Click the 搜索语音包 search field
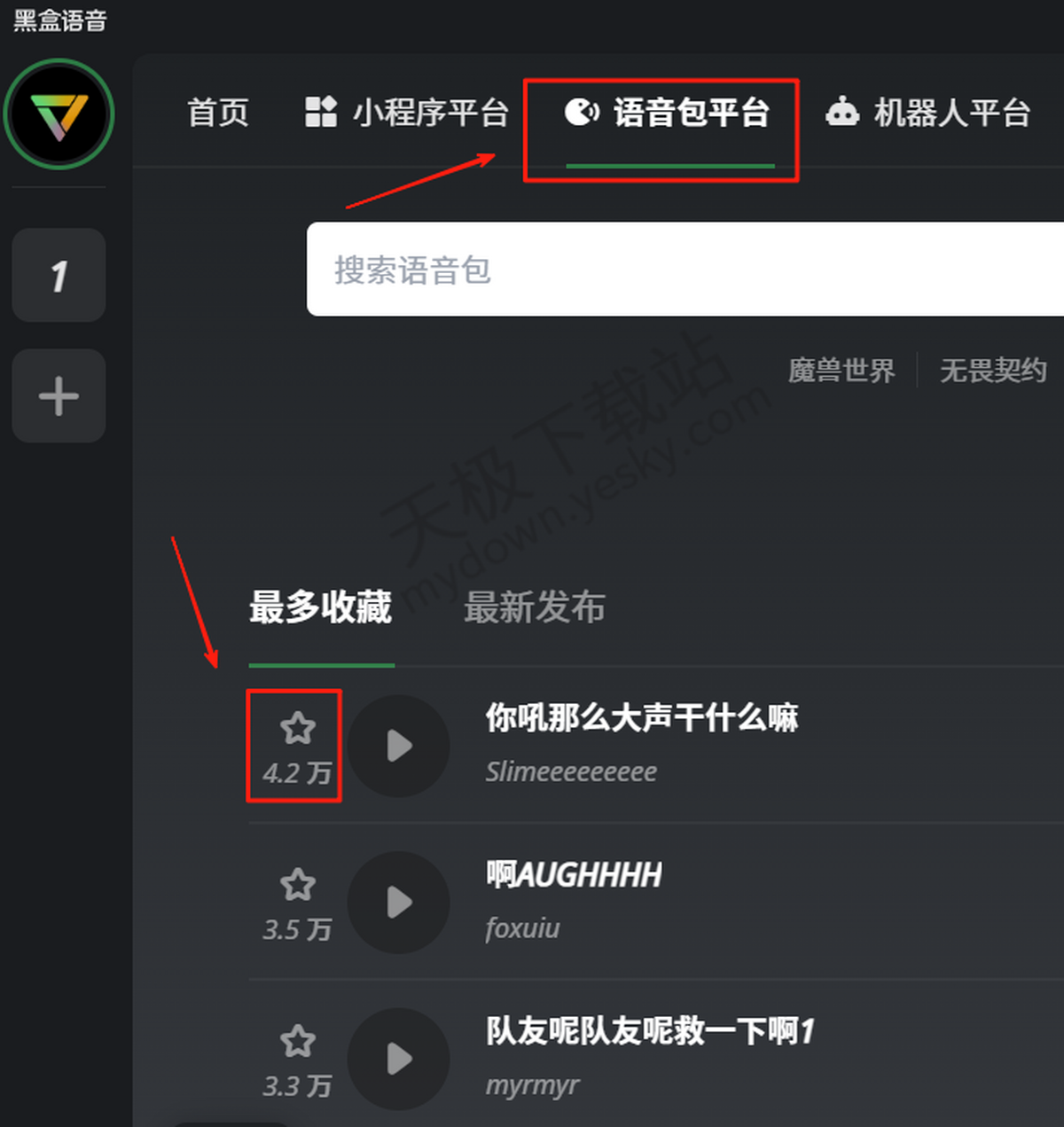1064x1127 pixels. pyautogui.click(x=685, y=270)
